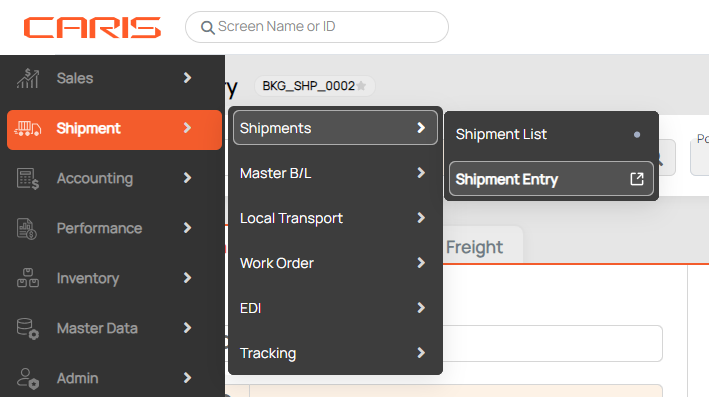Click the Performance report icon

point(27,228)
